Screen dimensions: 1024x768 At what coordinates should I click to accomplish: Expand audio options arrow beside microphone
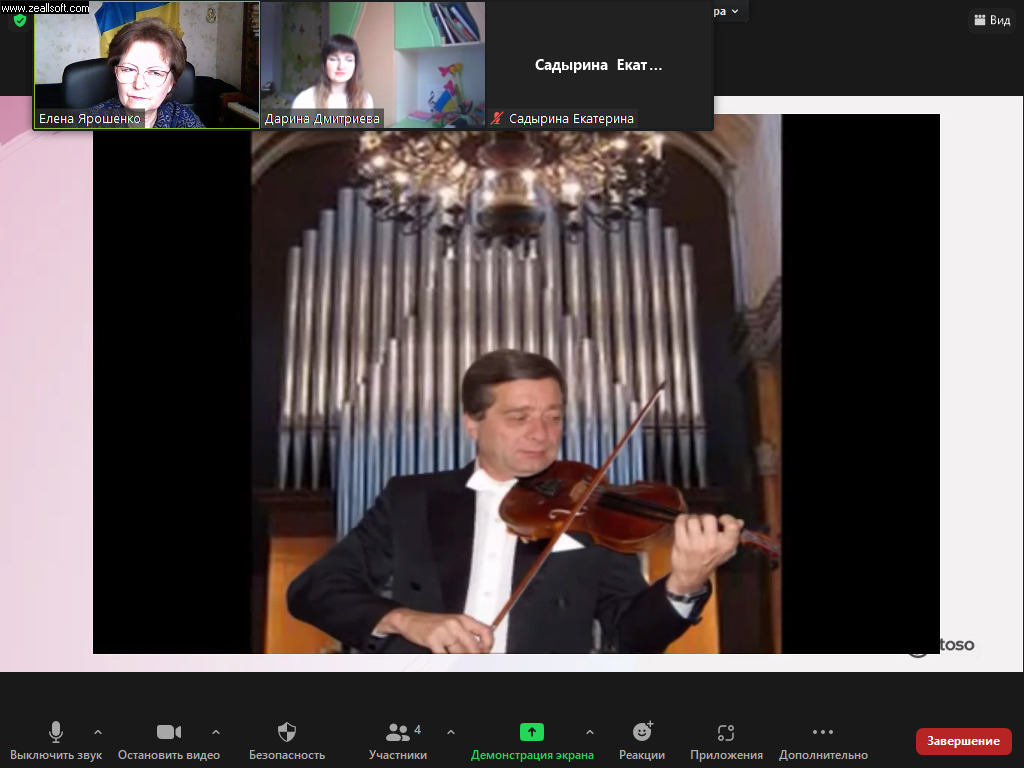(x=98, y=731)
